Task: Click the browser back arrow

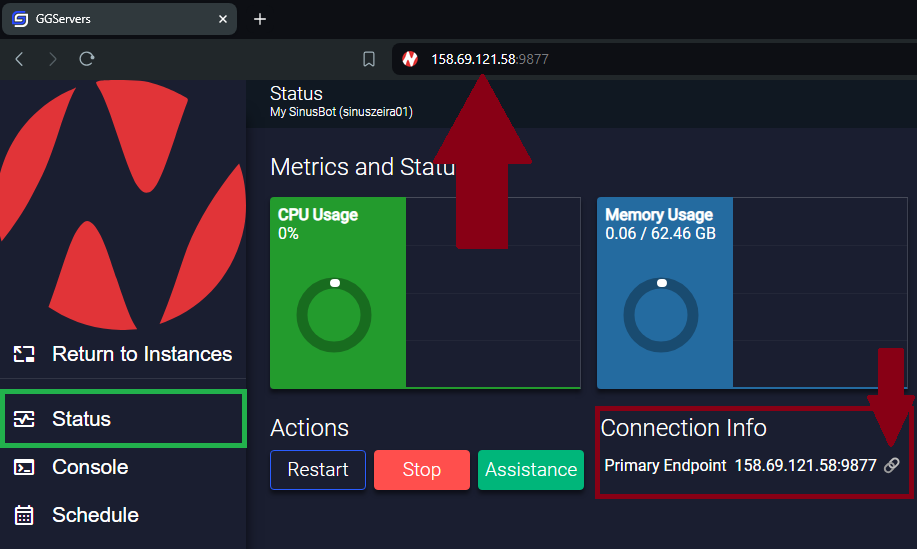Action: [x=19, y=60]
